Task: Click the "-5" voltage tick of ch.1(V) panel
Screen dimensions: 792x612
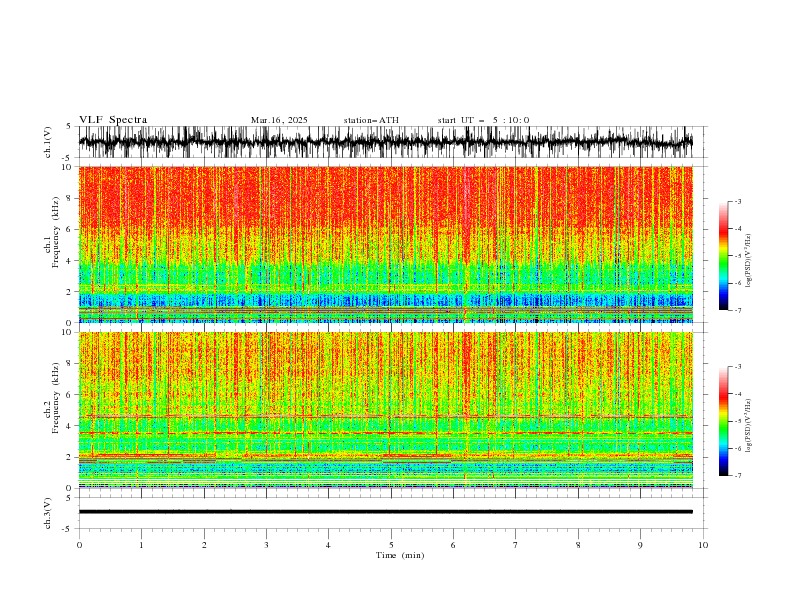Action: coord(68,158)
